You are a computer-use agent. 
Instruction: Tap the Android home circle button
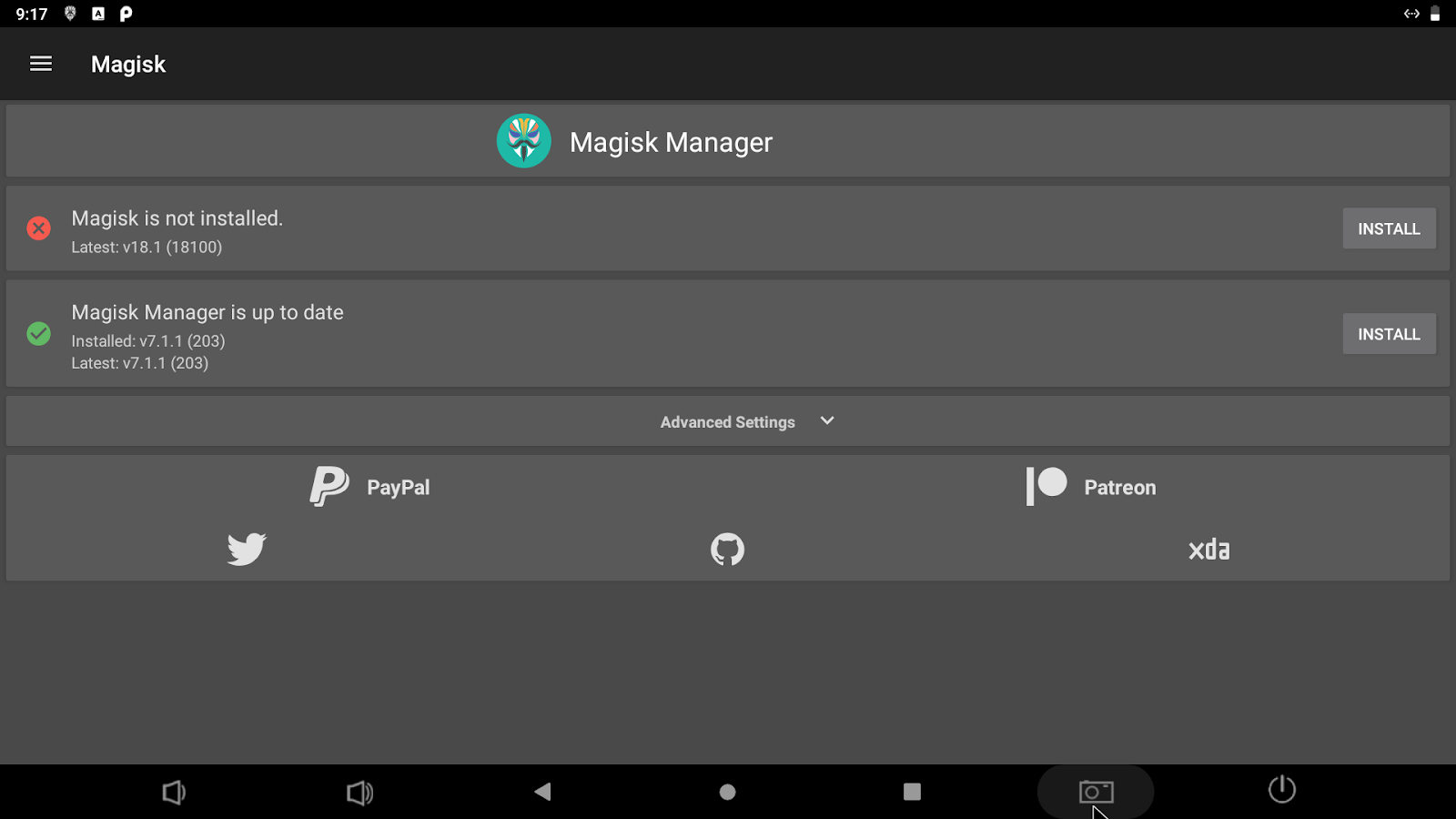click(x=727, y=792)
